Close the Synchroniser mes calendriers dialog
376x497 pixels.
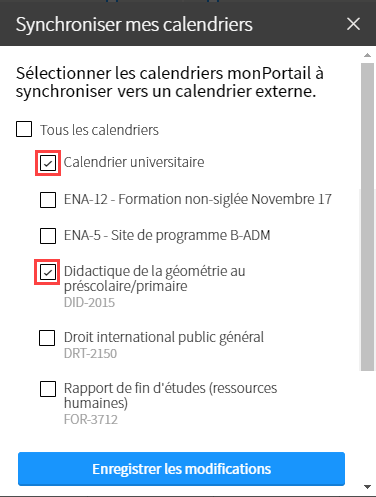(353, 24)
